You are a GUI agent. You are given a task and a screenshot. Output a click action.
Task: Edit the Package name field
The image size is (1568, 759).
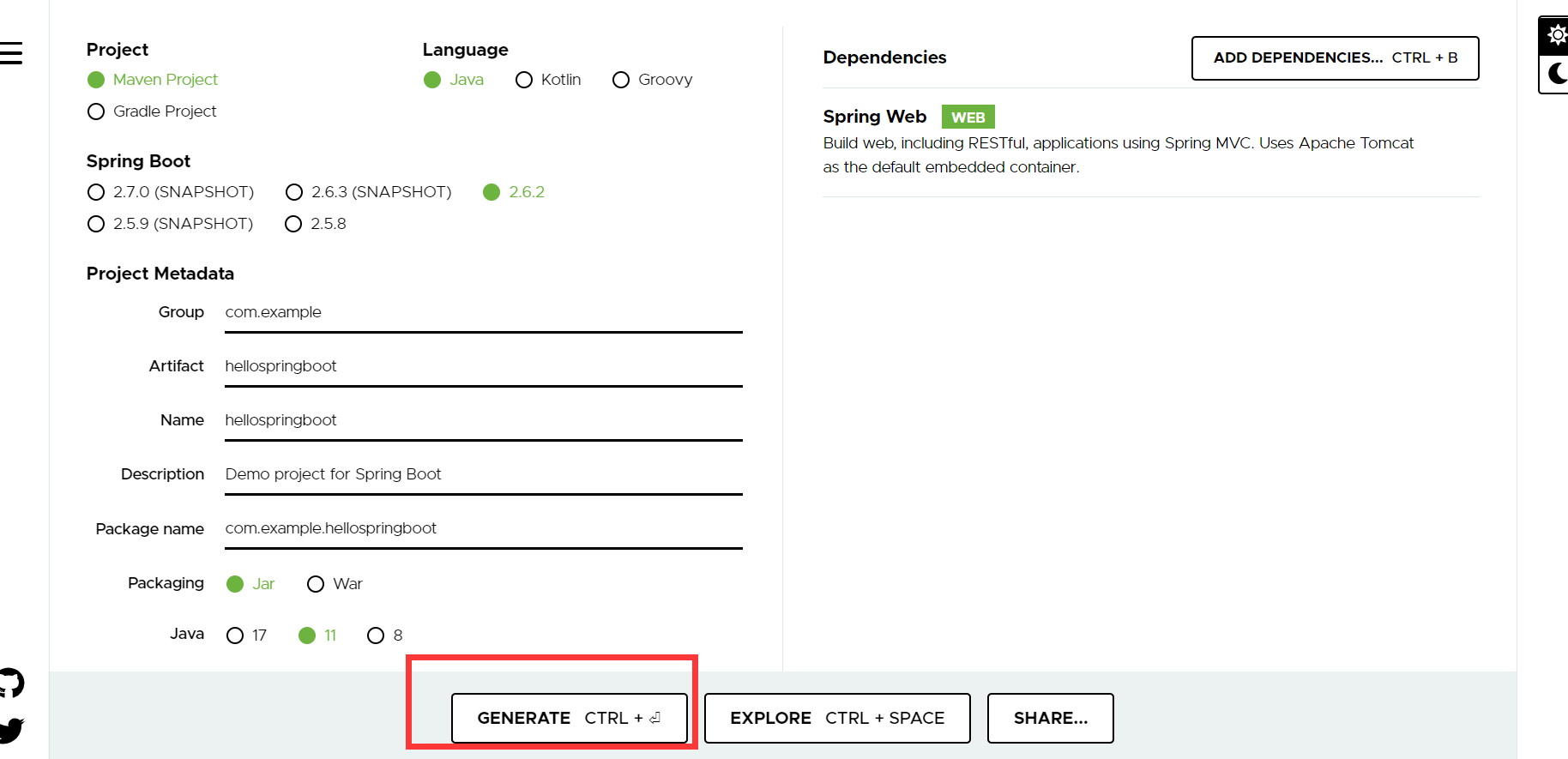(484, 529)
